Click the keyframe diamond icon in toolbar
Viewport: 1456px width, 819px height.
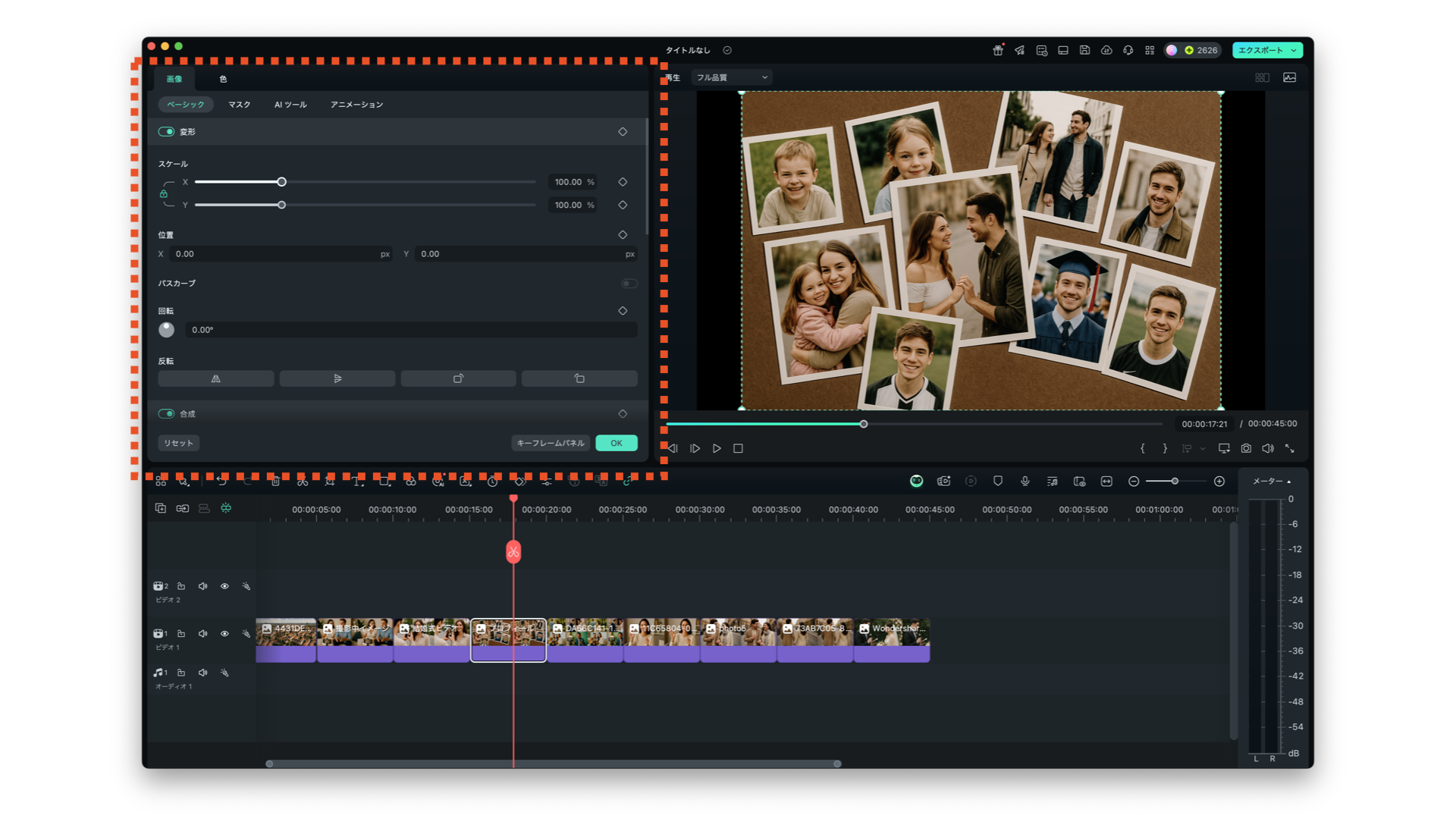pos(519,482)
